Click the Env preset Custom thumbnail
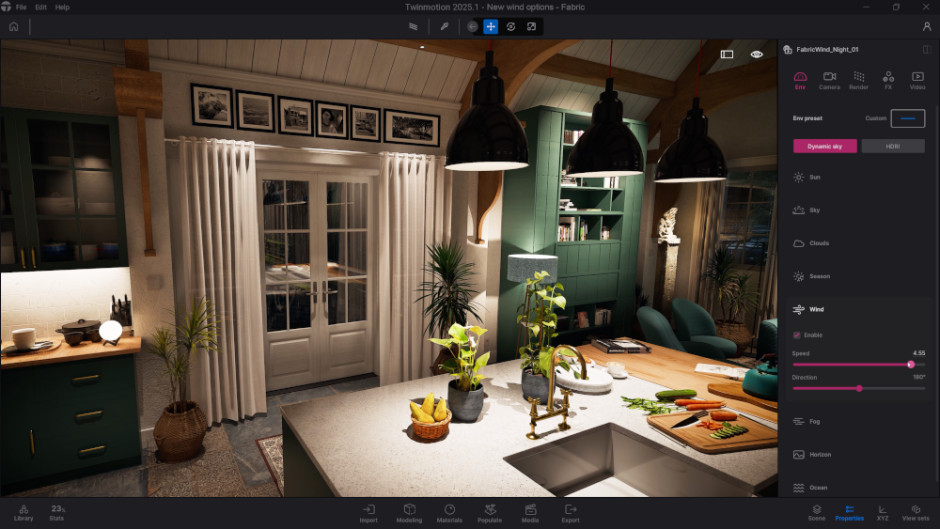 [908, 118]
